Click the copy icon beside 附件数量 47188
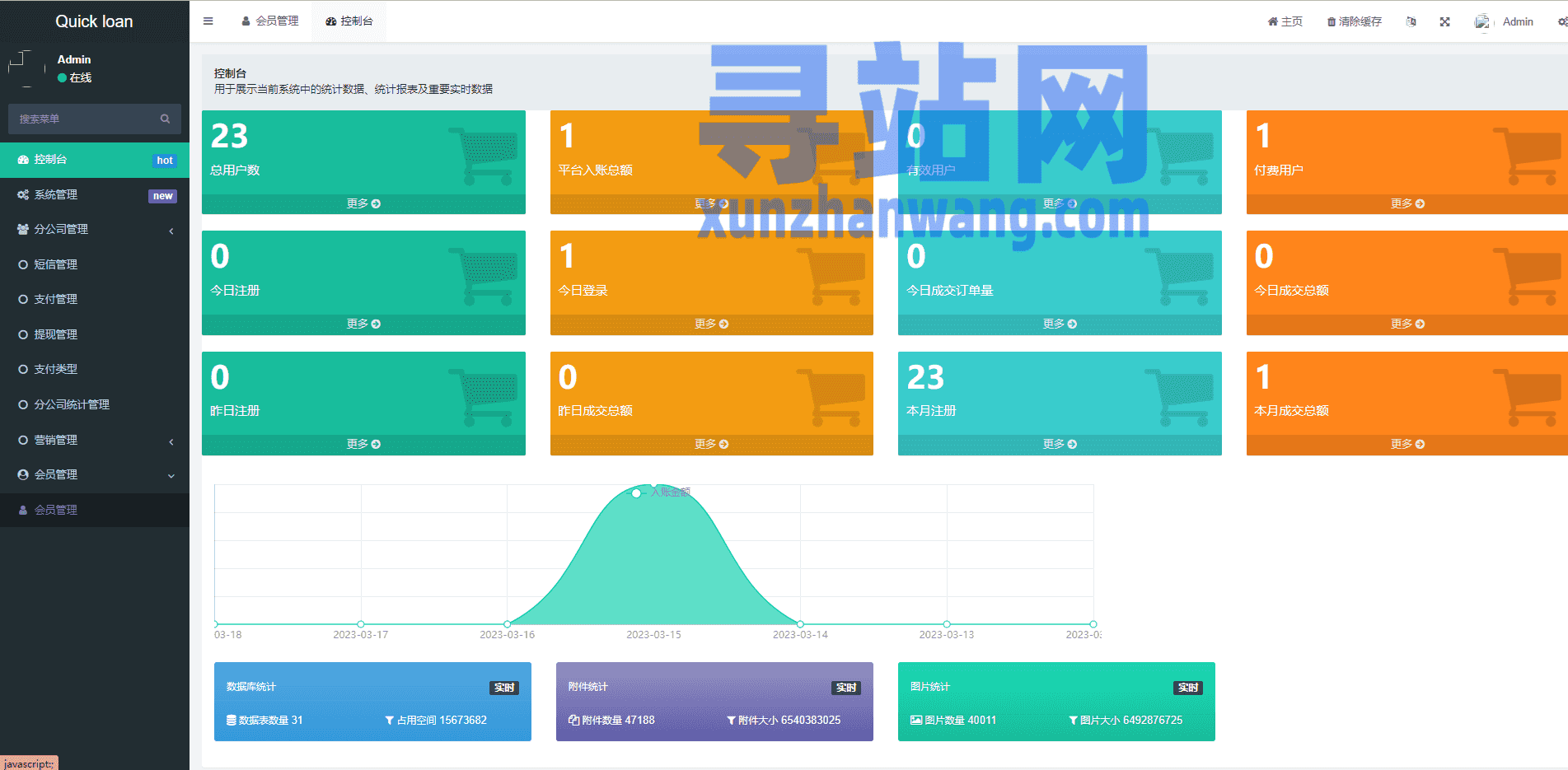This screenshot has height=770, width=1568. pyautogui.click(x=573, y=721)
